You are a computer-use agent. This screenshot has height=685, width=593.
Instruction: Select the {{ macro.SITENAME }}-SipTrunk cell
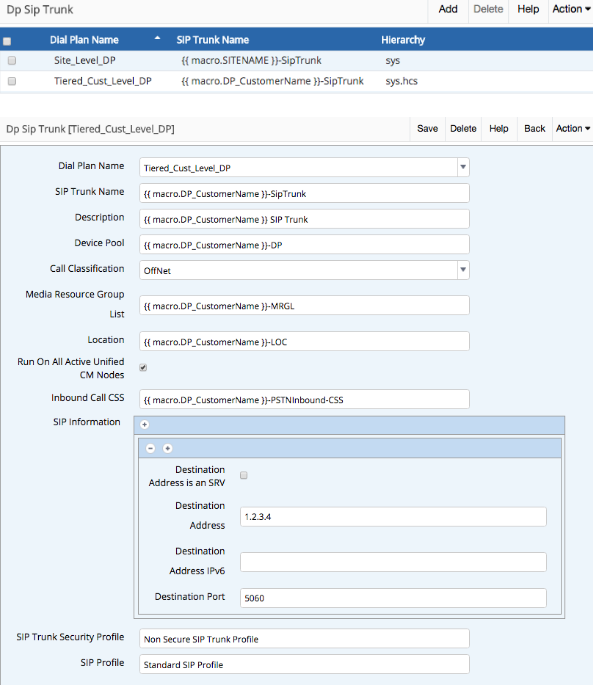251,60
